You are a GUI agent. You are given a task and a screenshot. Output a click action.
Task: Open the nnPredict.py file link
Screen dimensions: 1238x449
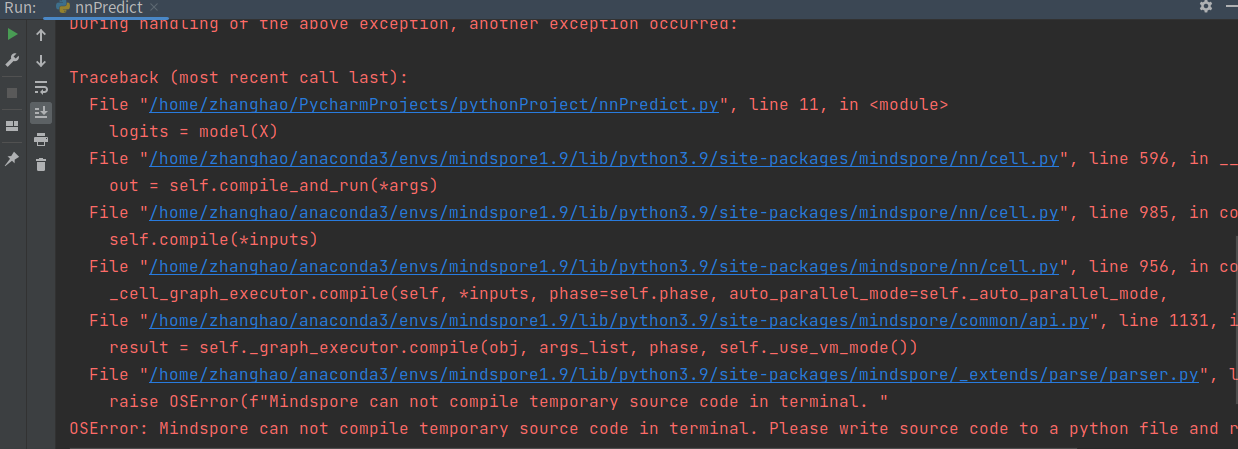(x=433, y=104)
